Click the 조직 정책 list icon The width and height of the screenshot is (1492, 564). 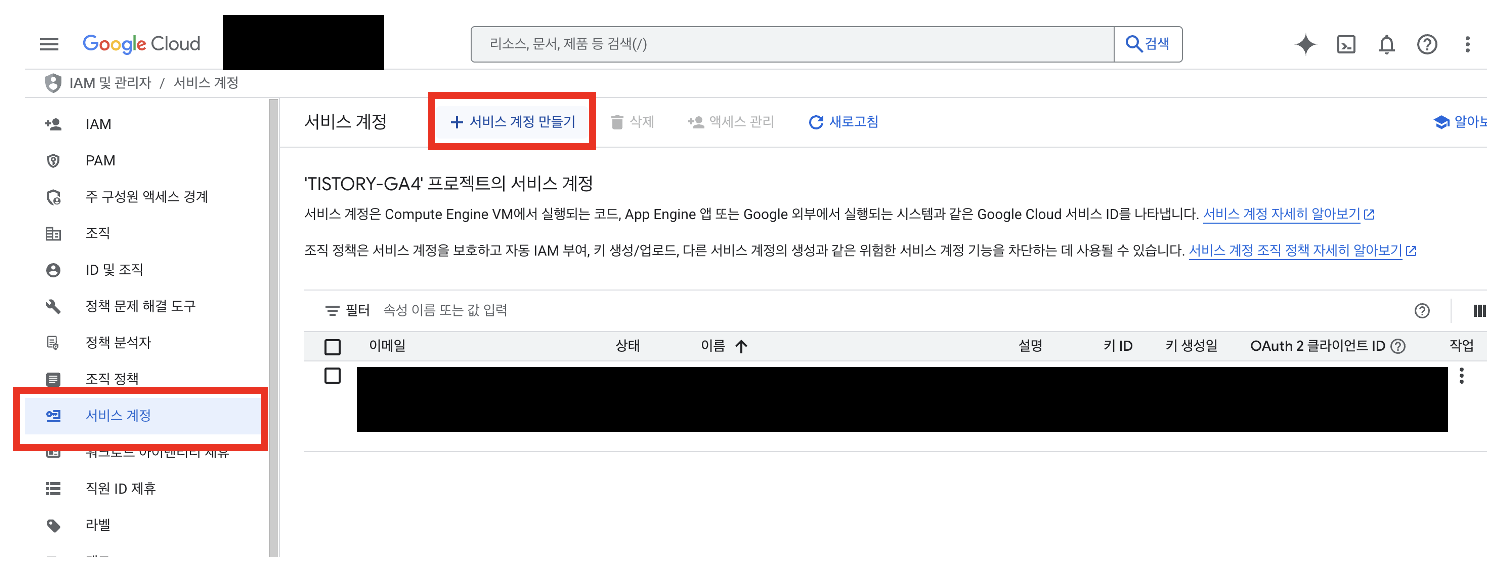pos(53,379)
